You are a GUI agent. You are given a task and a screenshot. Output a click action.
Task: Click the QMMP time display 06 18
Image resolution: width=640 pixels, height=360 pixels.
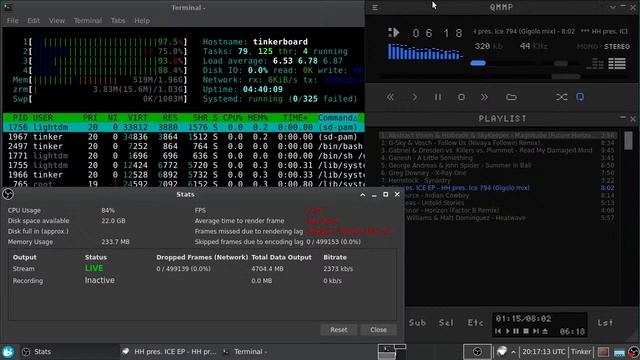point(437,33)
